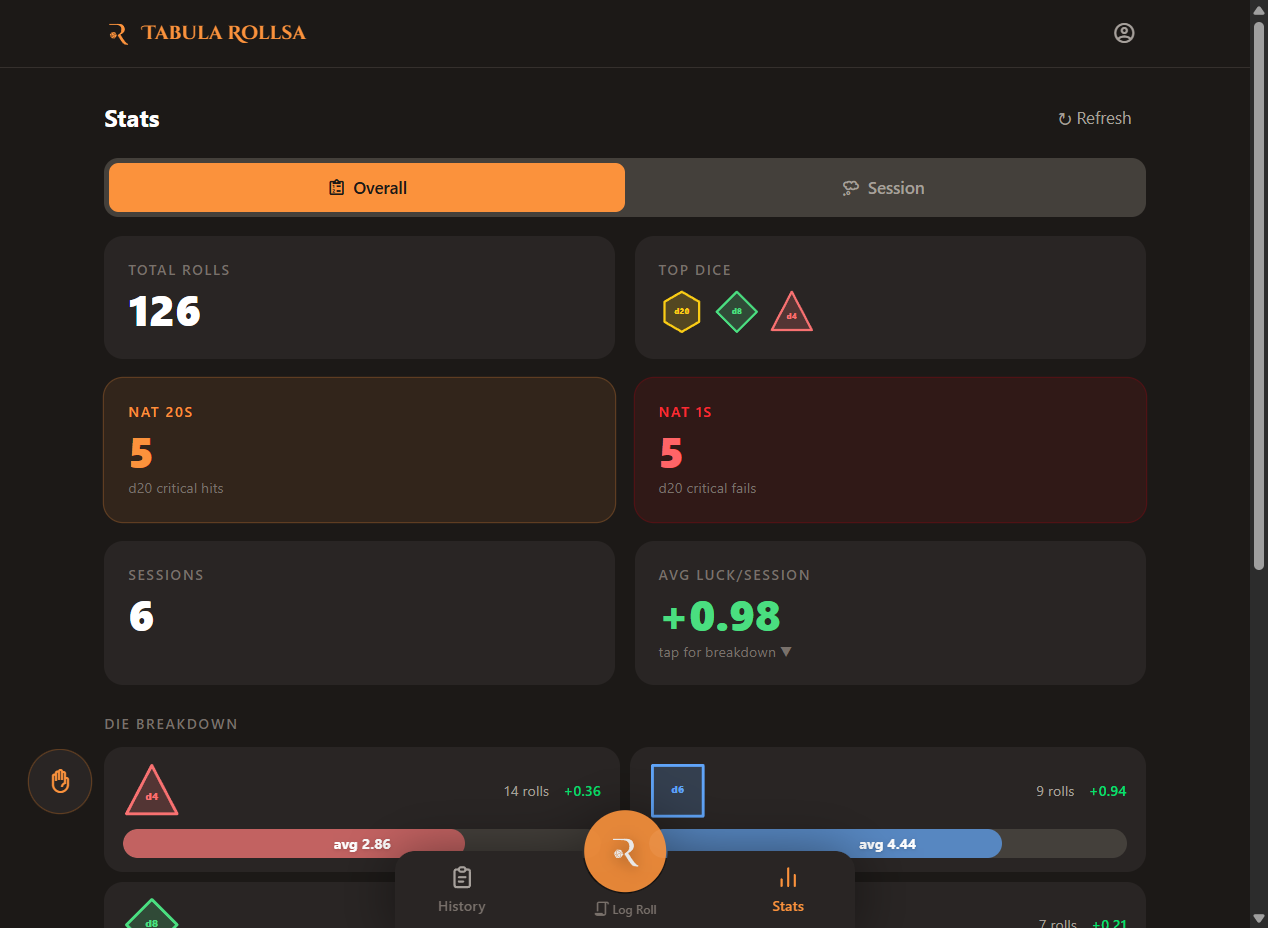Click the page vertical scrollbar
Screen dimensions: 1268x929
click(1259, 295)
